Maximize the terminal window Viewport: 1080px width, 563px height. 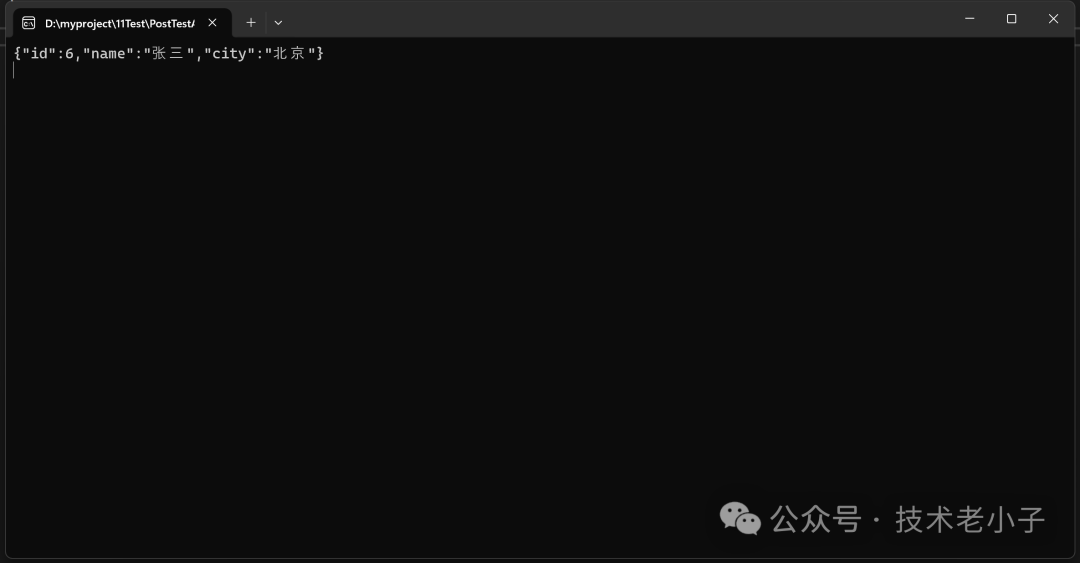pyautogui.click(x=1011, y=19)
